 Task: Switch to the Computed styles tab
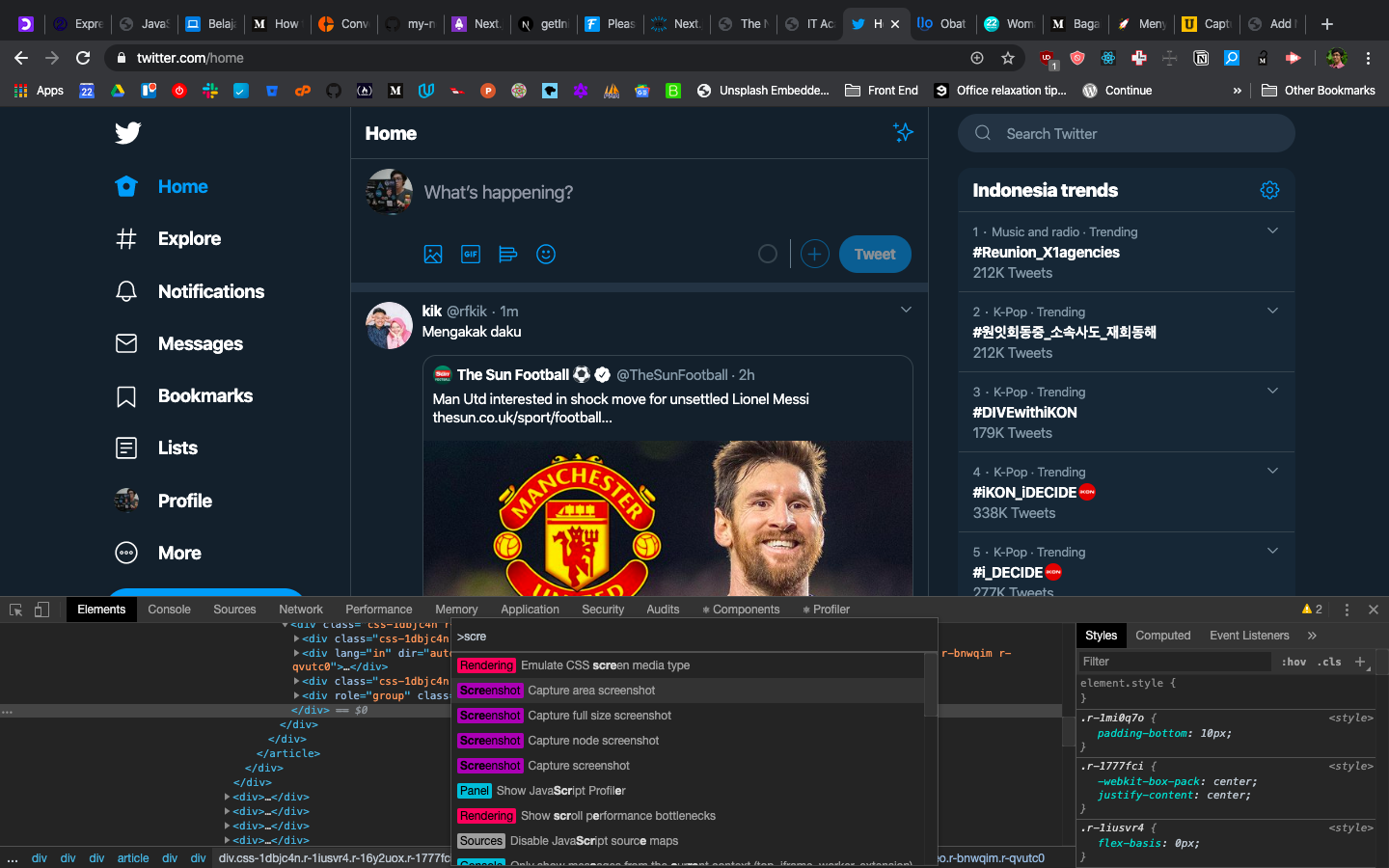pyautogui.click(x=1163, y=636)
